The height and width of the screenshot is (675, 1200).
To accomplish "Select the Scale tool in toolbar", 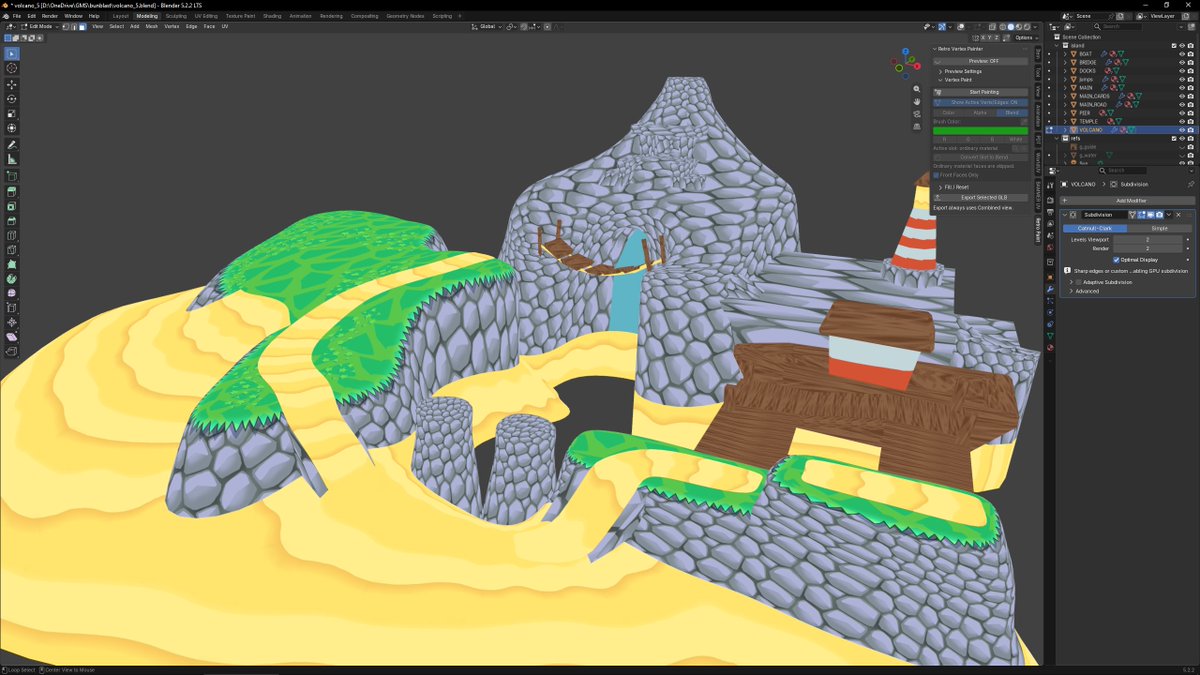I will pyautogui.click(x=12, y=113).
